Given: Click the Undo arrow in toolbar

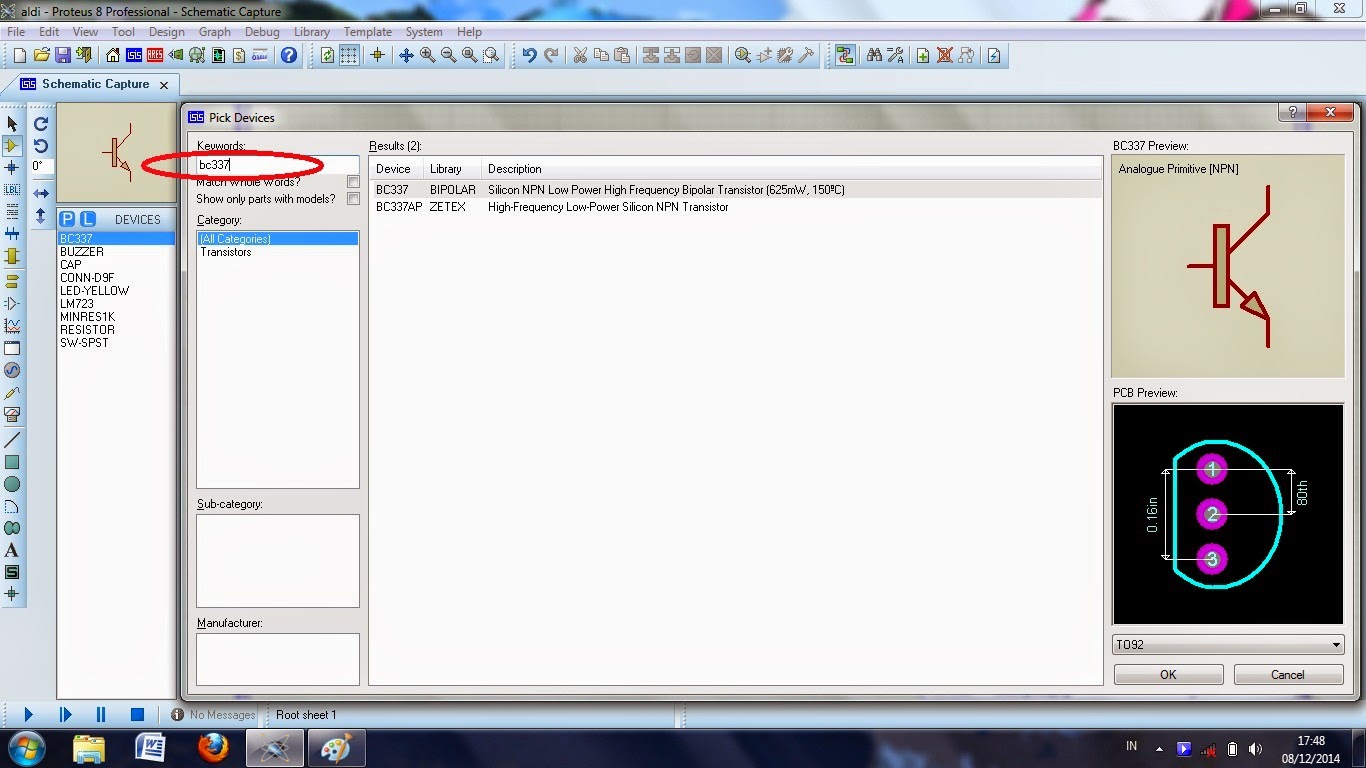Looking at the screenshot, I should 529,56.
